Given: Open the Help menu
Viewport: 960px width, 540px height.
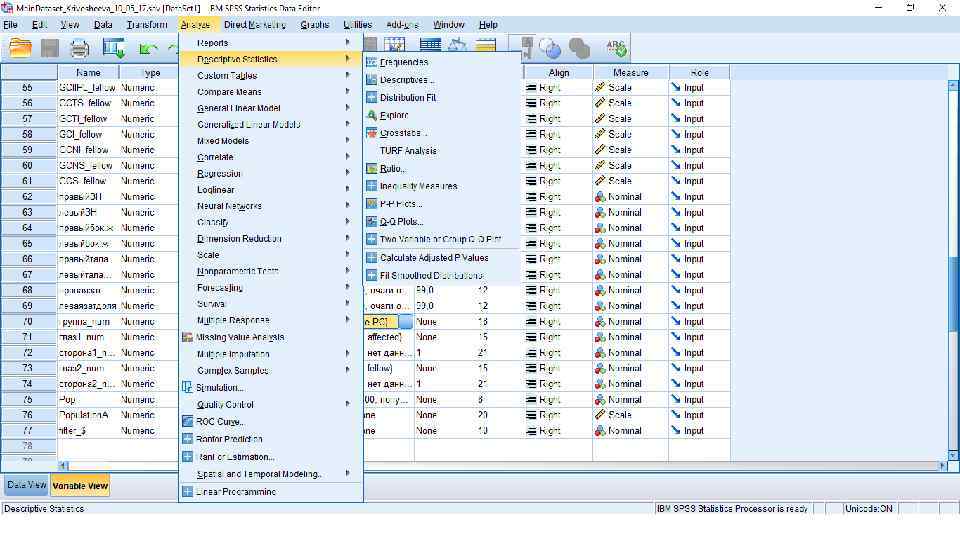Looking at the screenshot, I should tap(488, 25).
